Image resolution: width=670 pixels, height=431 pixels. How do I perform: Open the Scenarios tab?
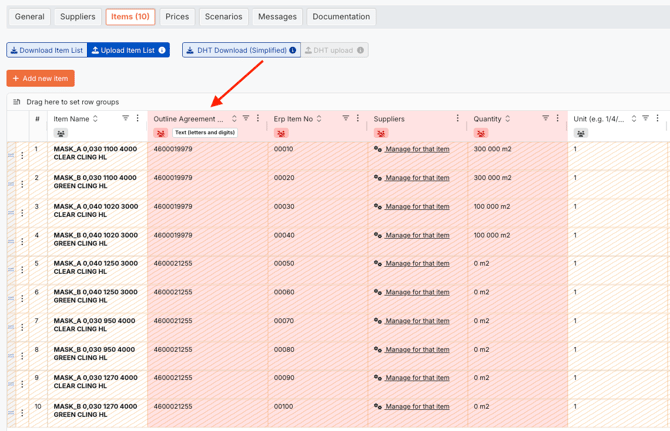coord(223,17)
